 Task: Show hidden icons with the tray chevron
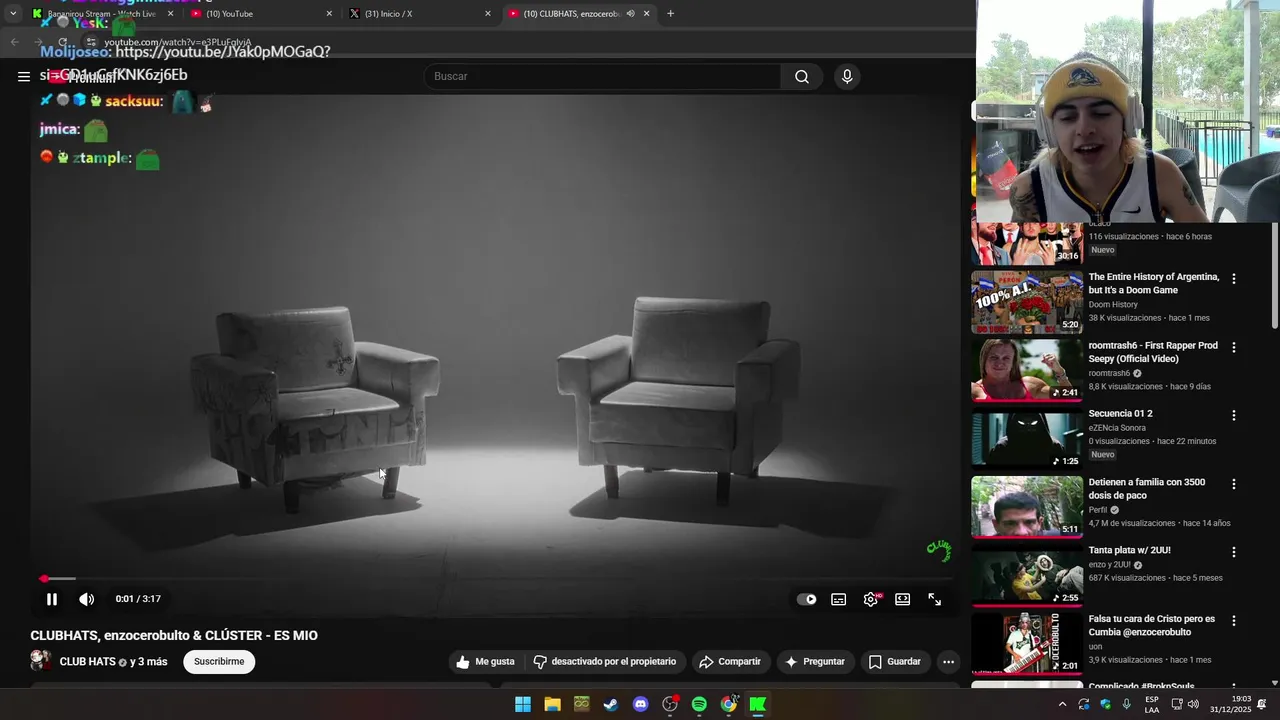click(x=1062, y=704)
